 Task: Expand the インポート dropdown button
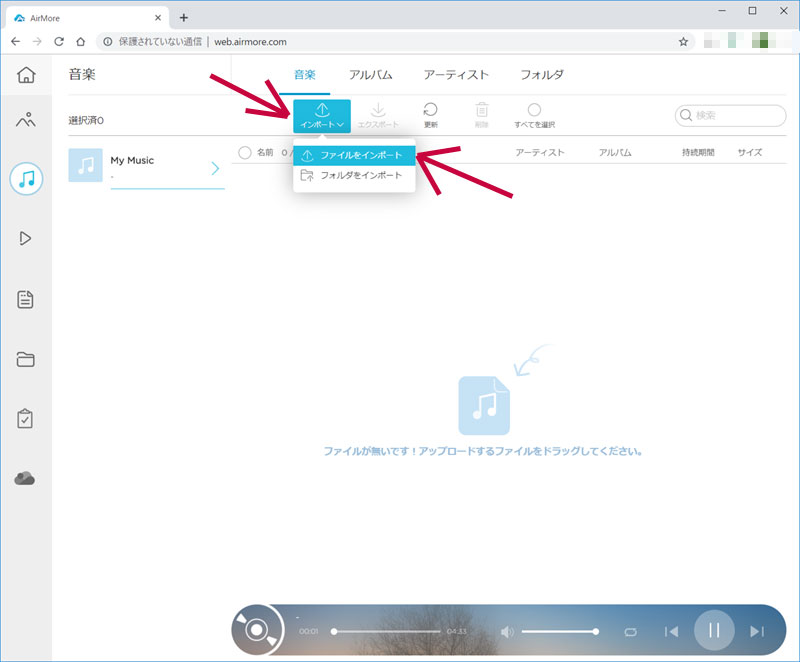coord(322,115)
